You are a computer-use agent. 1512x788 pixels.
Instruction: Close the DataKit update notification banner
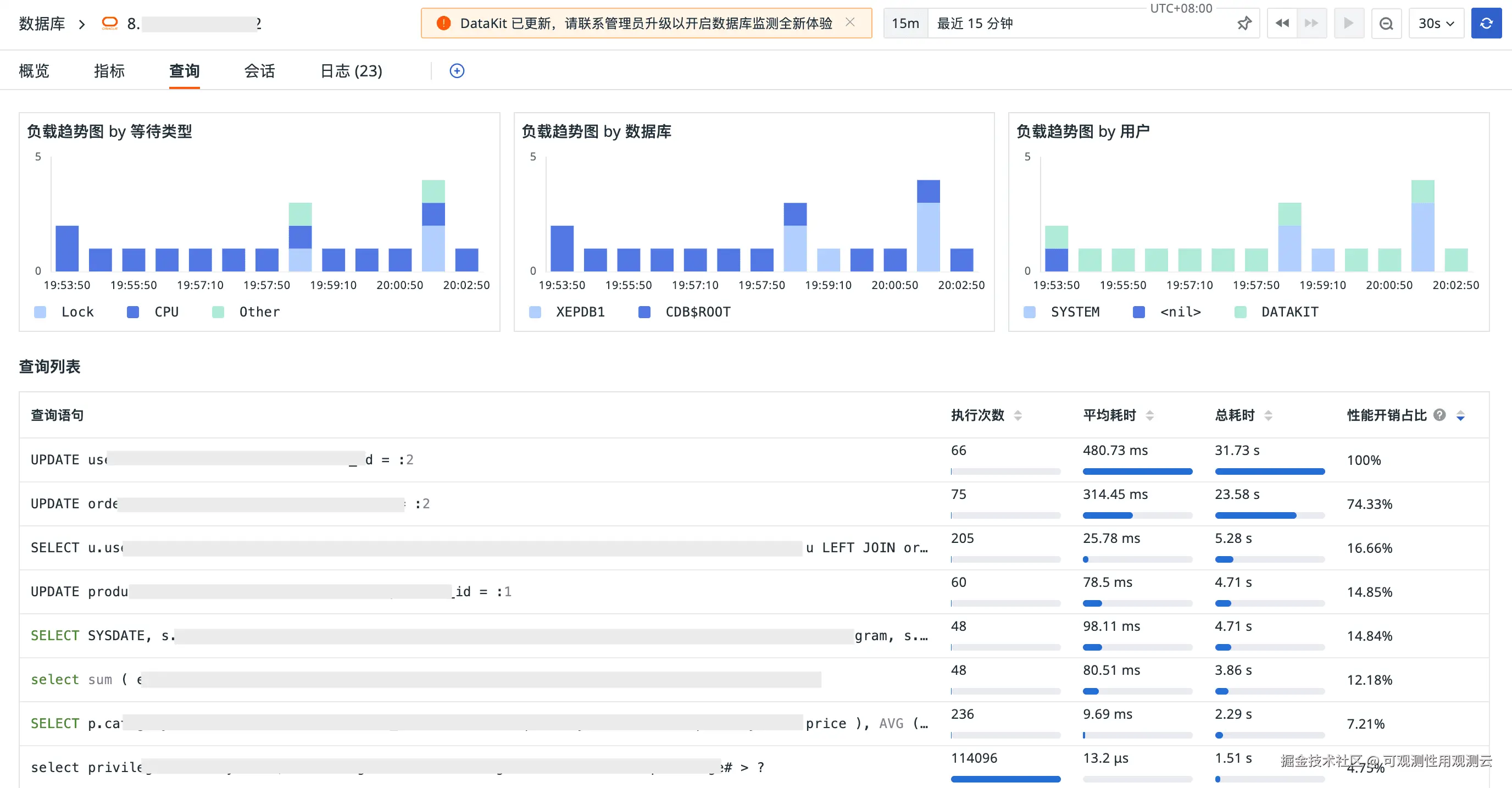[x=850, y=23]
